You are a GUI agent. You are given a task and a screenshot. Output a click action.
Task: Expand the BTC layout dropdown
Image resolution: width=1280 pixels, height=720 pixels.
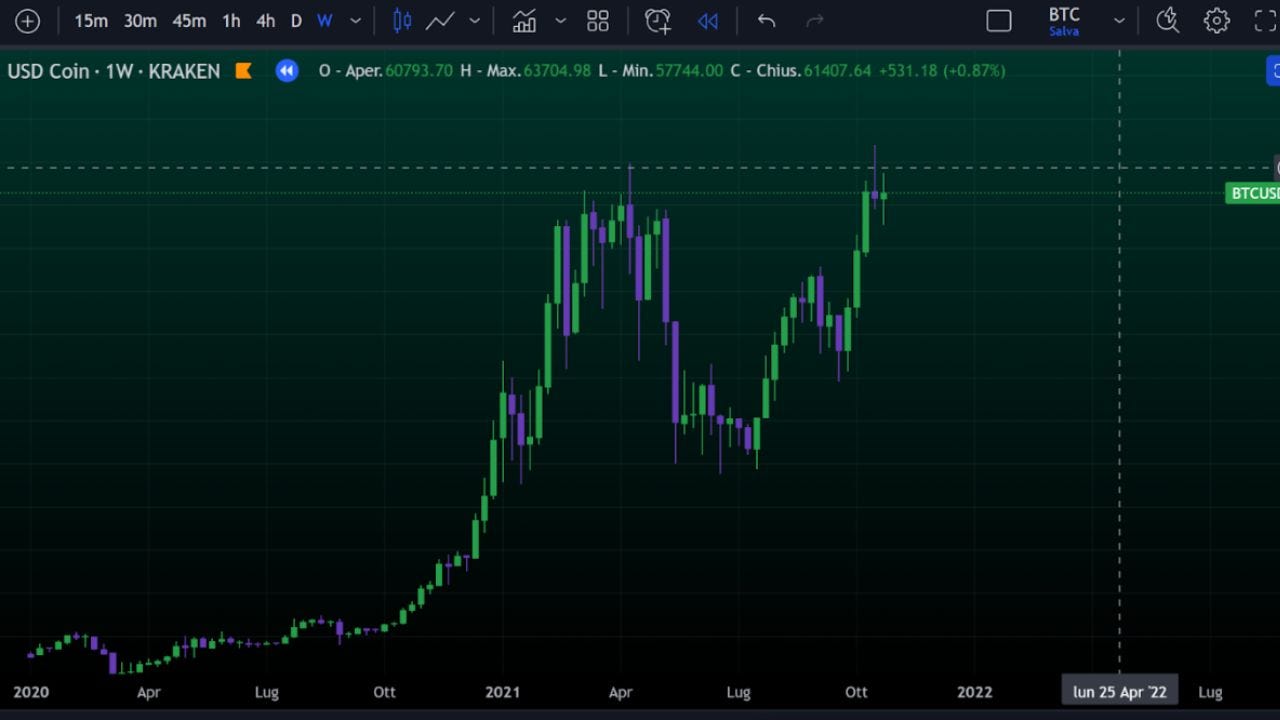1120,20
